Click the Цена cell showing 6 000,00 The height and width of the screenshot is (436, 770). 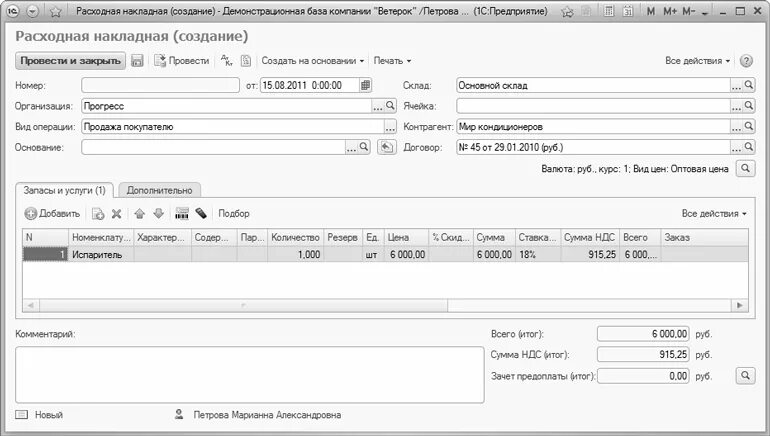coord(407,254)
